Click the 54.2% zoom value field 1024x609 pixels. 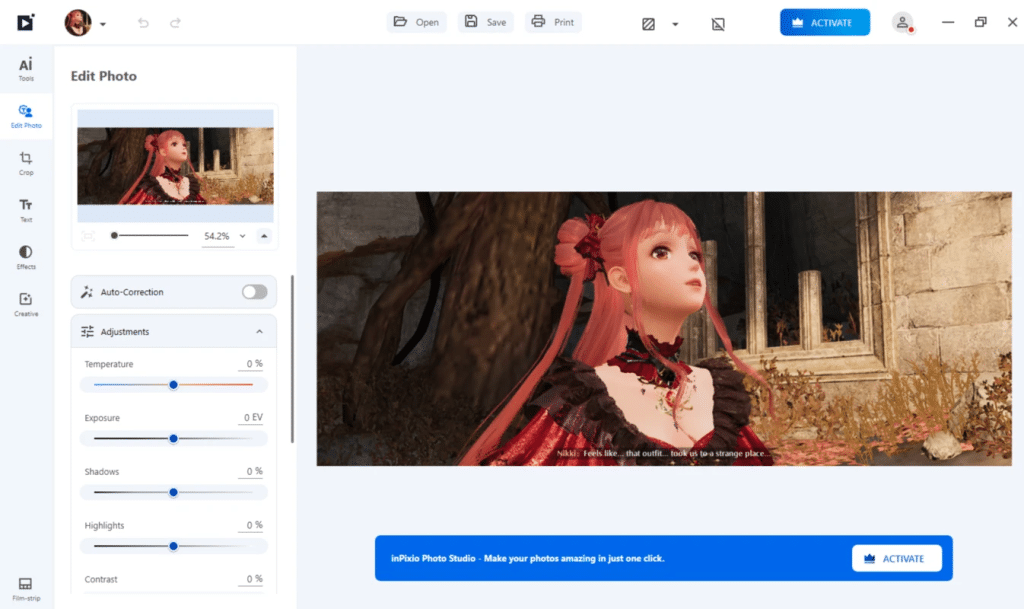click(217, 236)
